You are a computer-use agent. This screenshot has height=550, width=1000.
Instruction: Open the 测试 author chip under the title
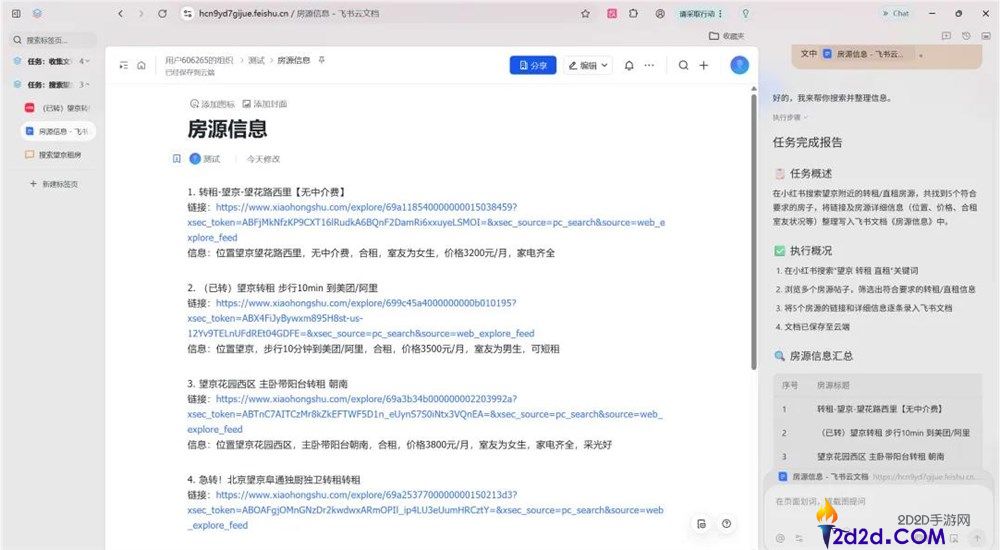[205, 159]
